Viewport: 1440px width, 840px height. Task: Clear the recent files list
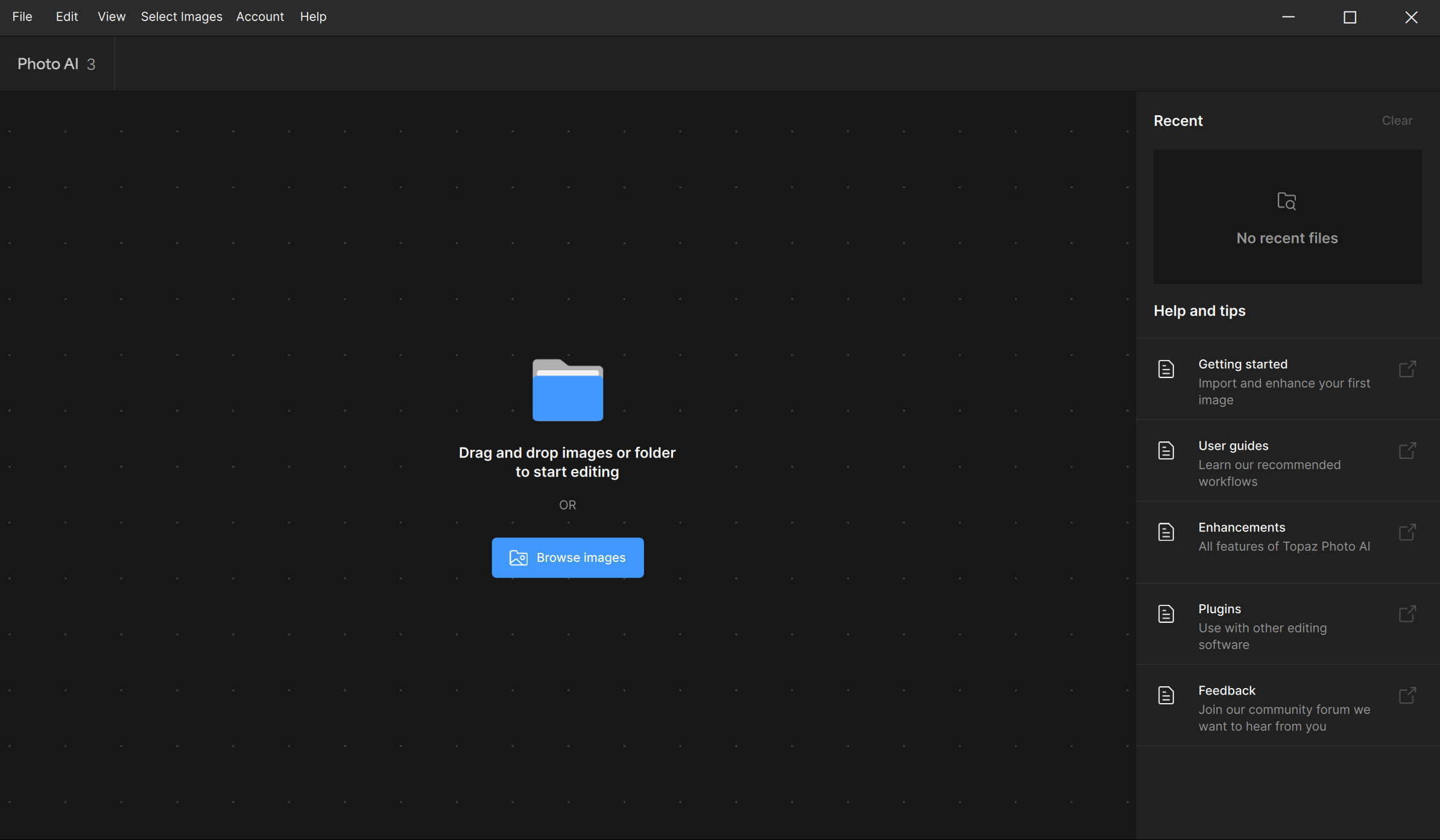[1397, 121]
